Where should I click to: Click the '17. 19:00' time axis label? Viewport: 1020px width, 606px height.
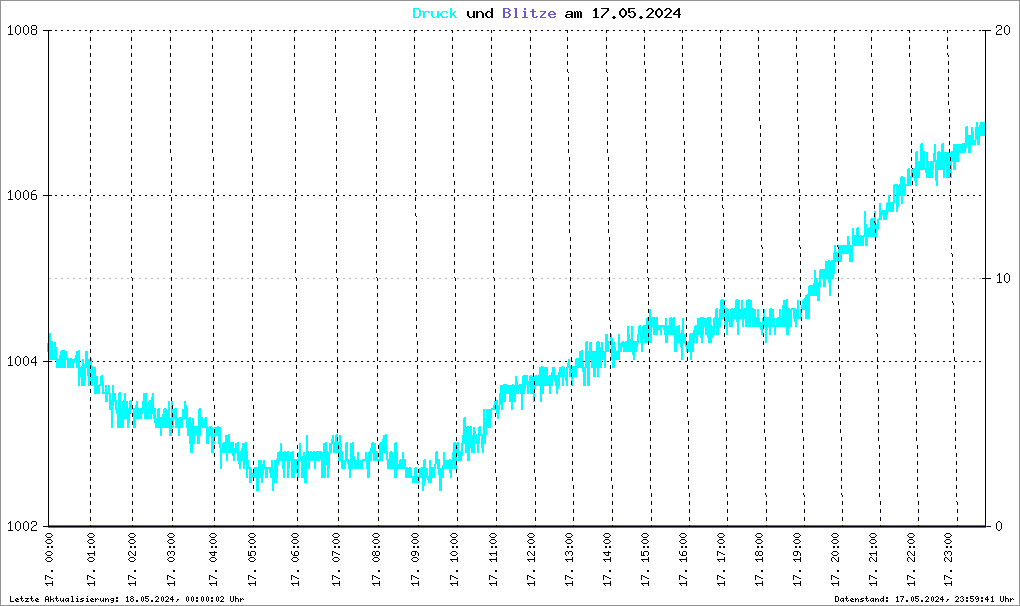pos(798,560)
